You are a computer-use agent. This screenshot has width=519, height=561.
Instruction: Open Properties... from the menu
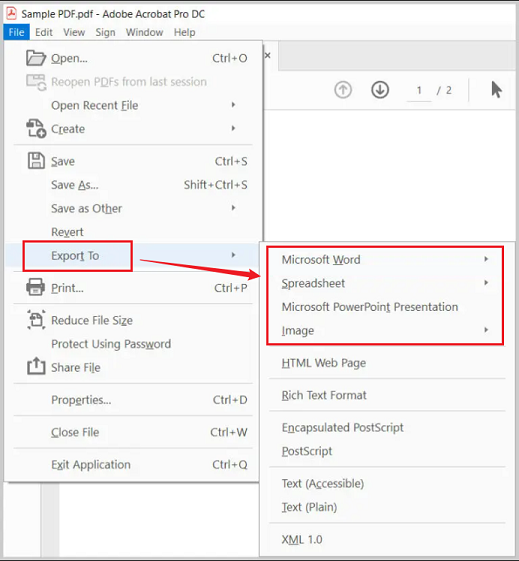pos(133,400)
